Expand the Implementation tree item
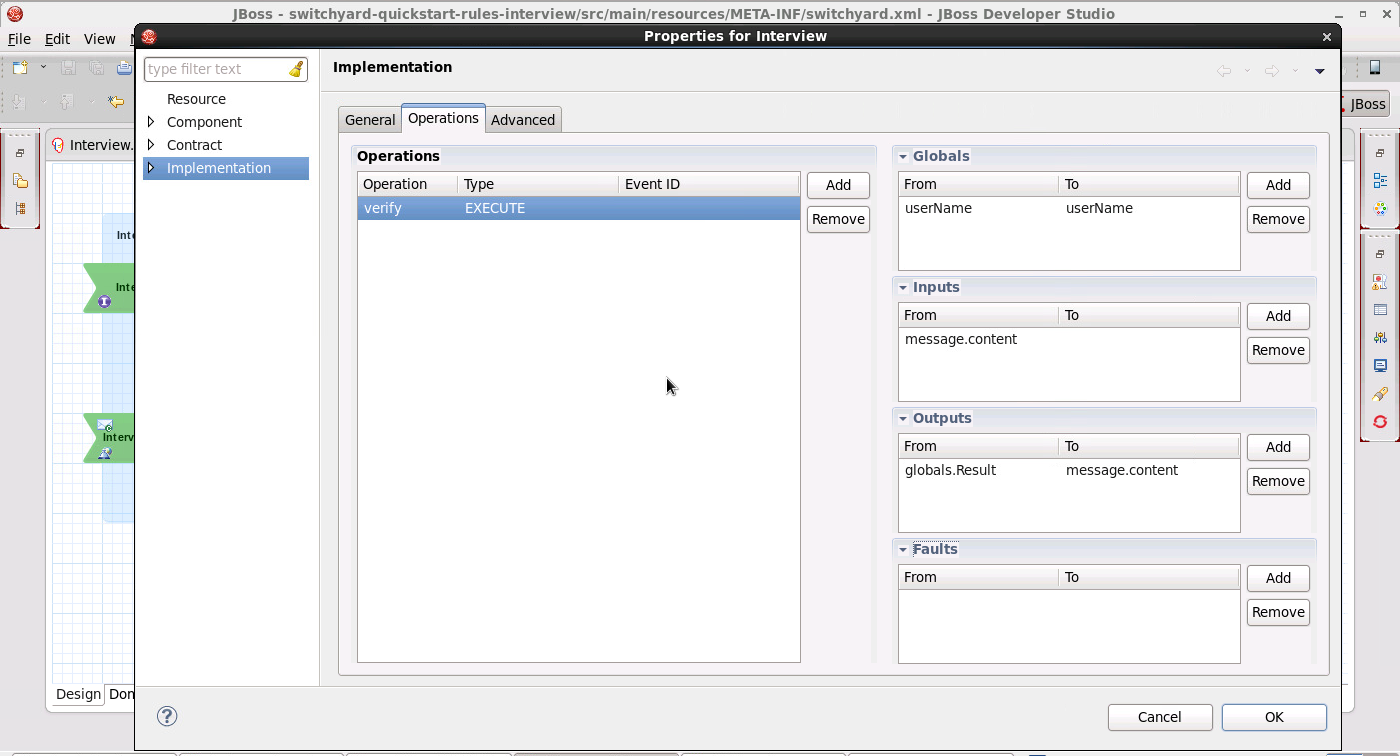The image size is (1400, 756). click(151, 167)
